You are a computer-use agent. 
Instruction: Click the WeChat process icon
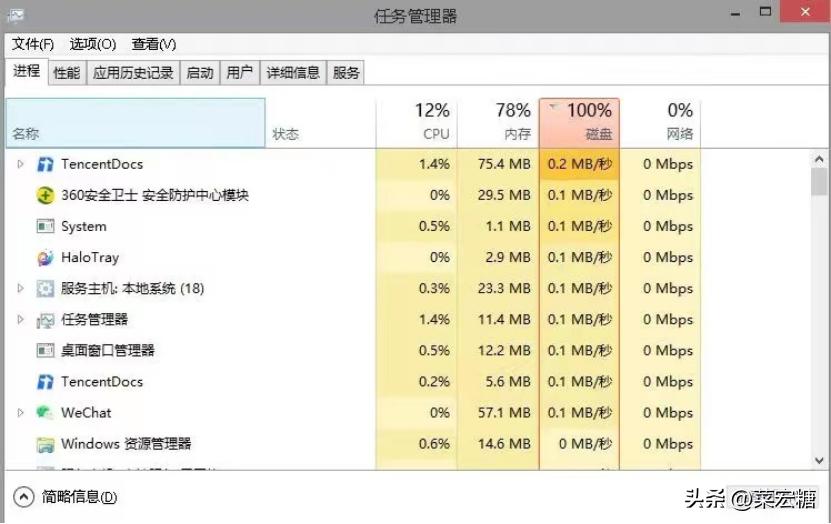coord(45,413)
